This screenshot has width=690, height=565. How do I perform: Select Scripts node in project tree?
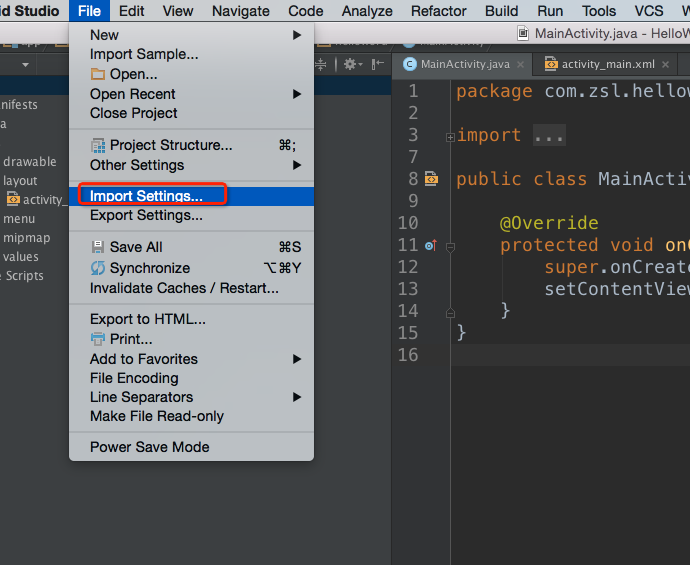[24, 276]
